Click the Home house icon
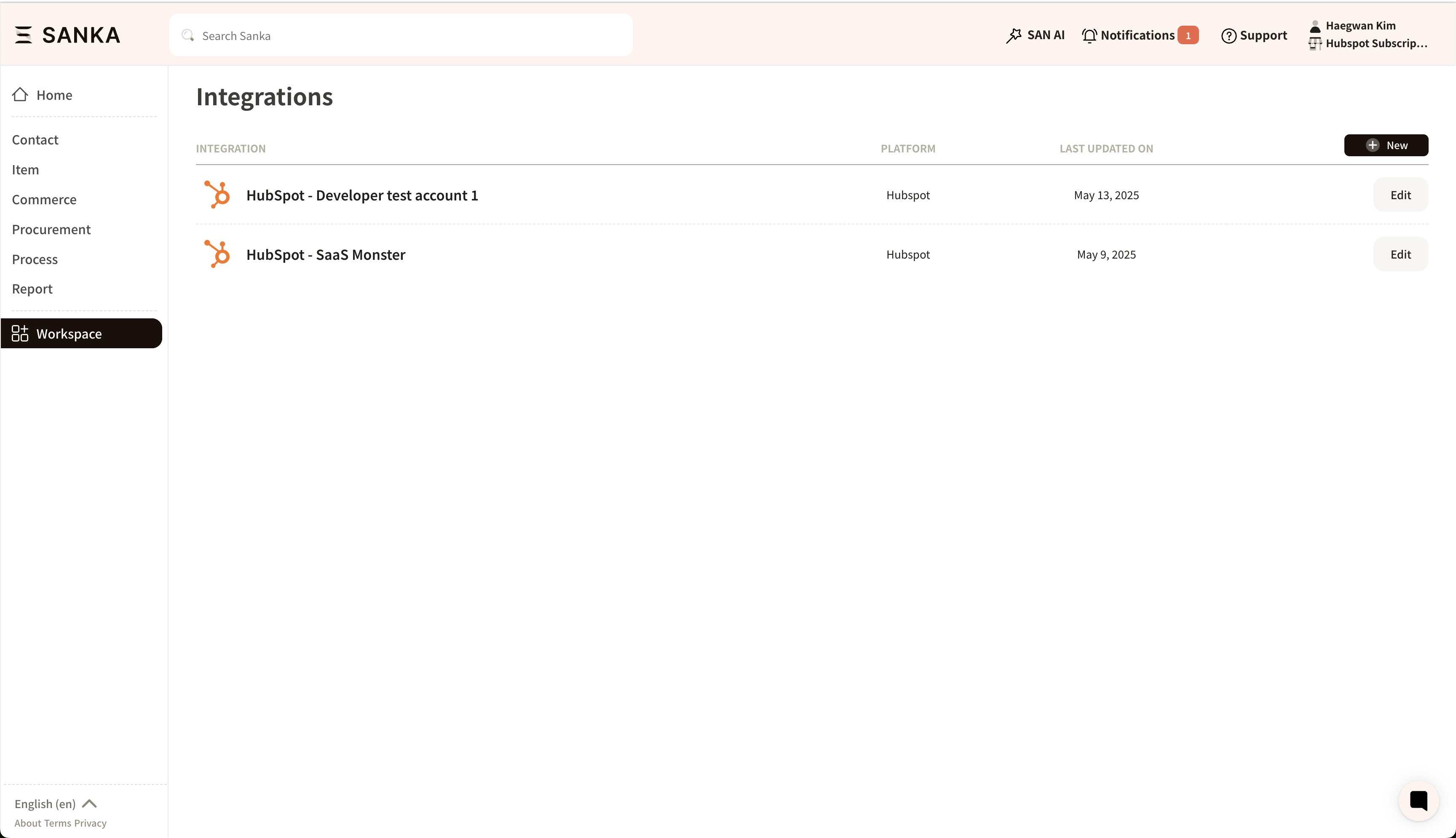This screenshot has width=1456, height=838. click(x=20, y=94)
